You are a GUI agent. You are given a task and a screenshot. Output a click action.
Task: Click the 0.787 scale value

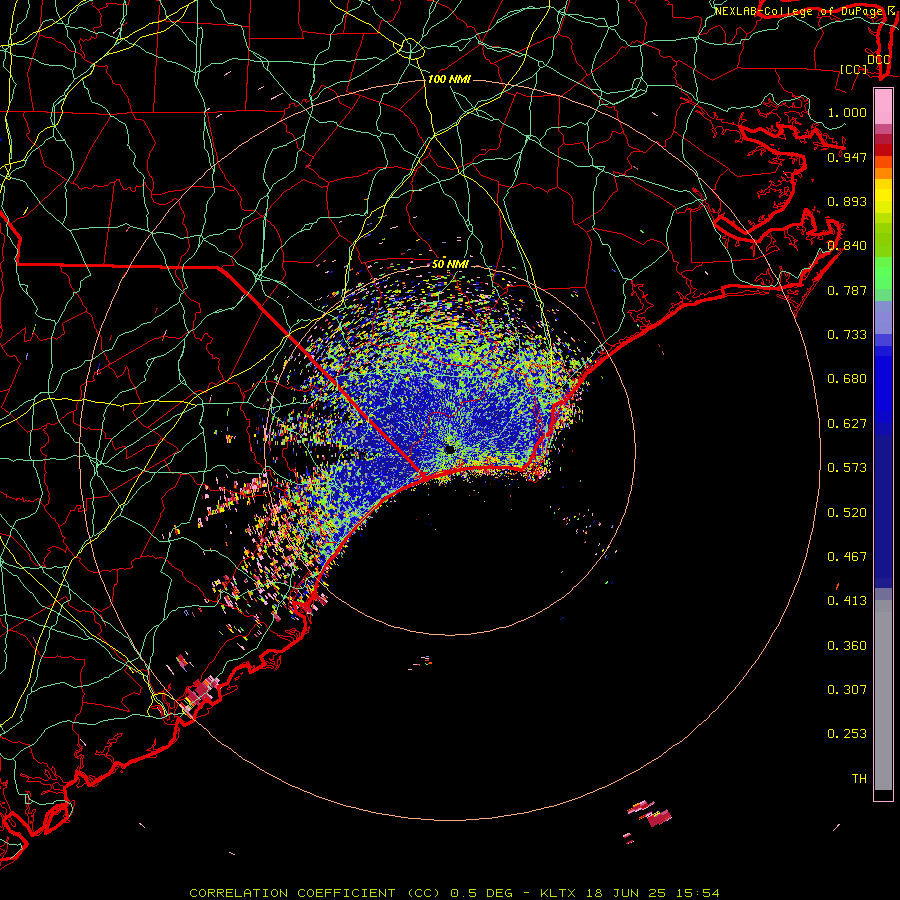847,290
